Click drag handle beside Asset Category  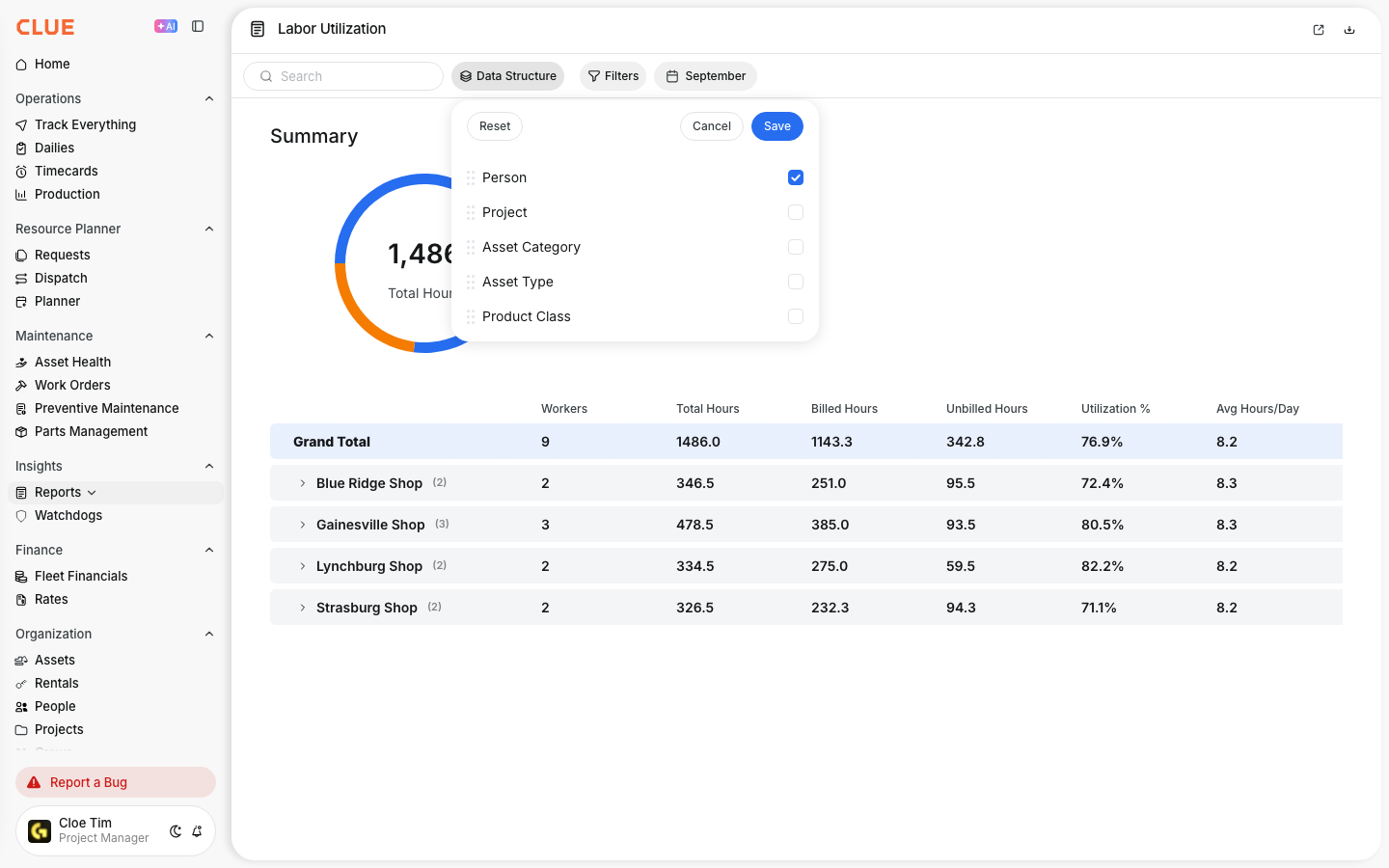471,247
